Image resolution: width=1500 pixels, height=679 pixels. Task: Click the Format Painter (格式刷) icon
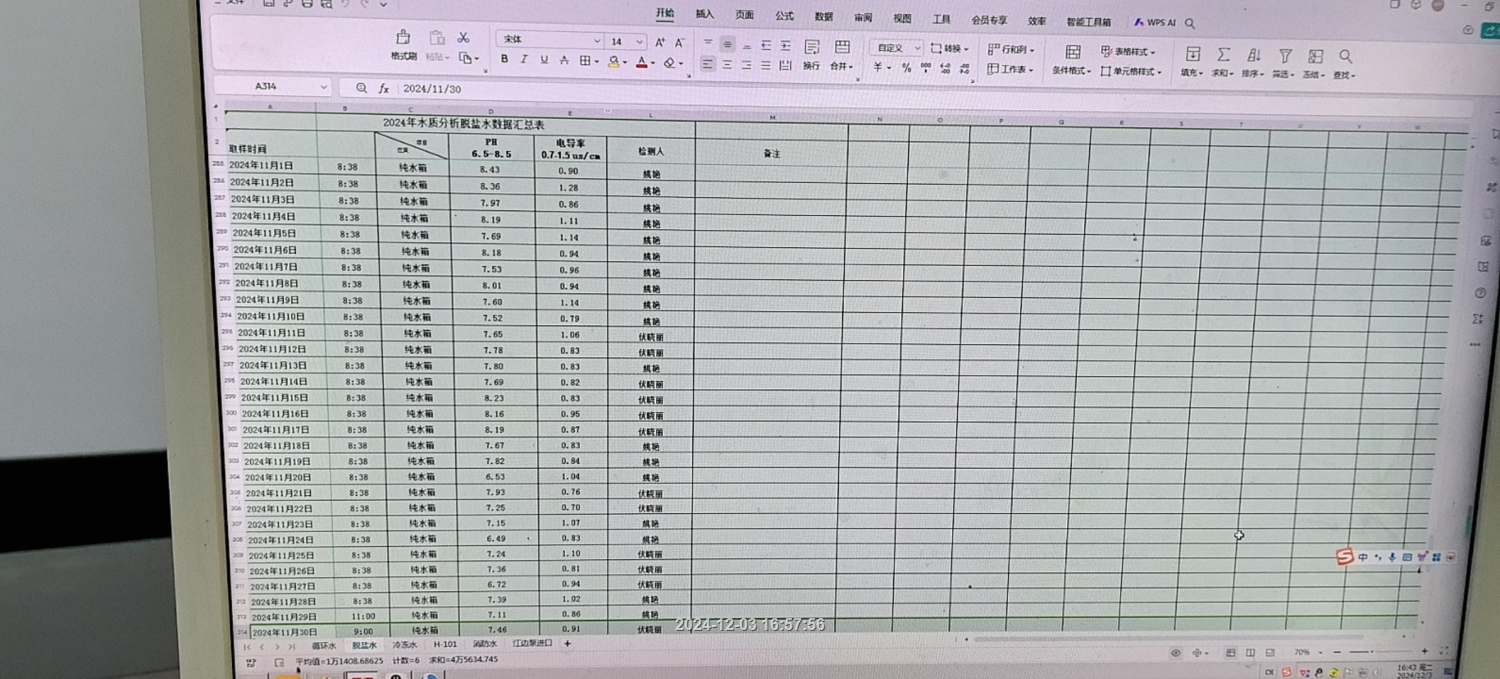403,37
